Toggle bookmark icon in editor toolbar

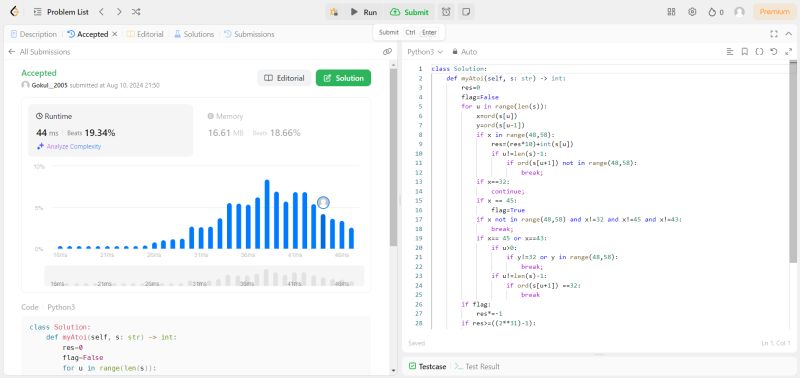[x=745, y=52]
